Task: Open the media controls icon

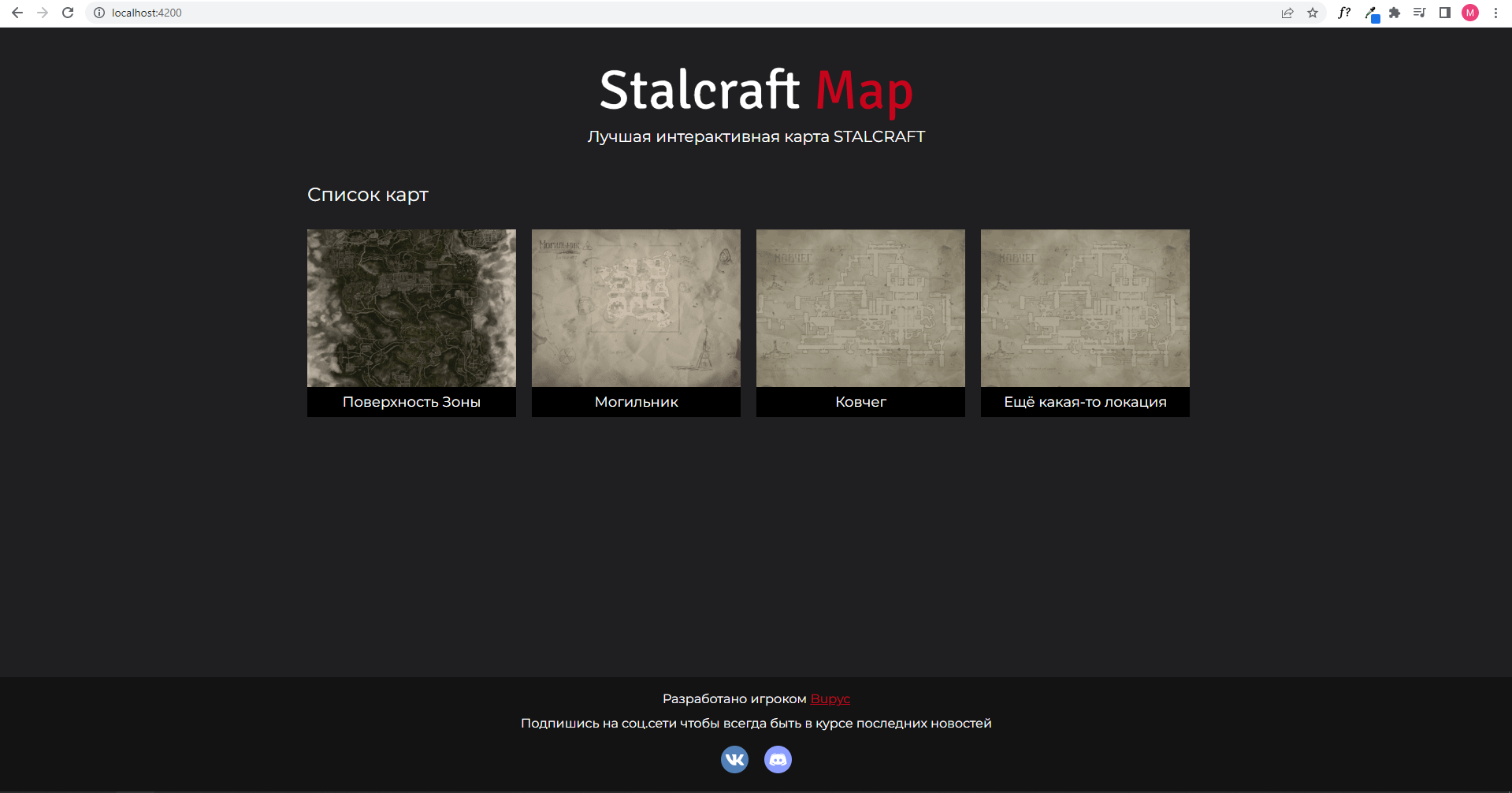Action: coord(1419,13)
